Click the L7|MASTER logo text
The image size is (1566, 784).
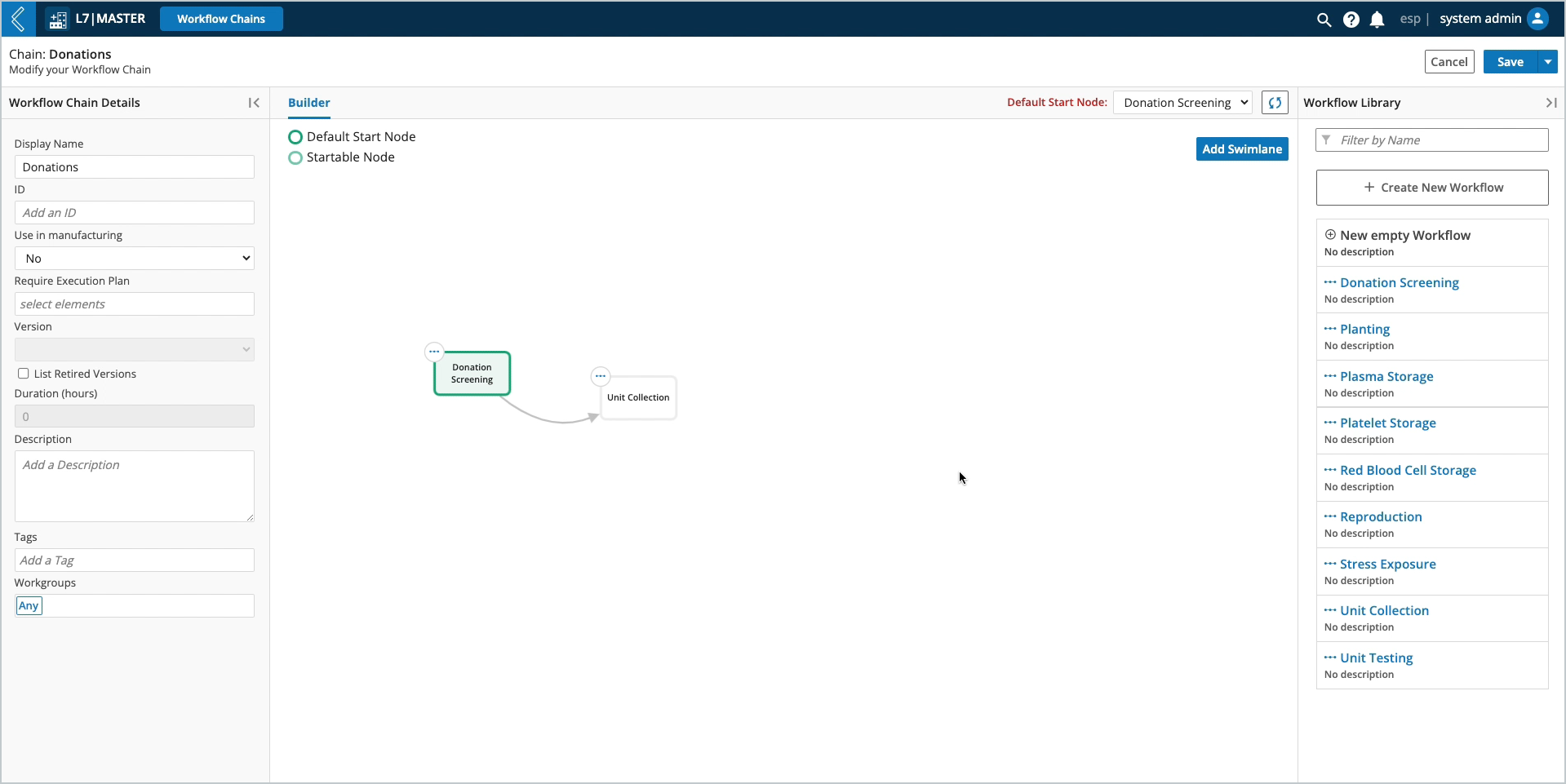(x=110, y=18)
